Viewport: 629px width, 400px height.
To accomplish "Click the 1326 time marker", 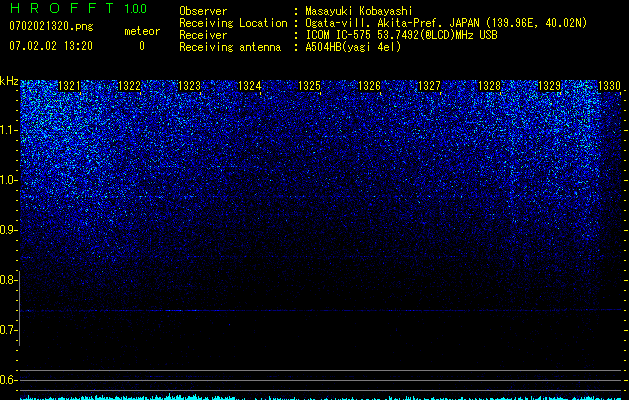I will tap(369, 86).
